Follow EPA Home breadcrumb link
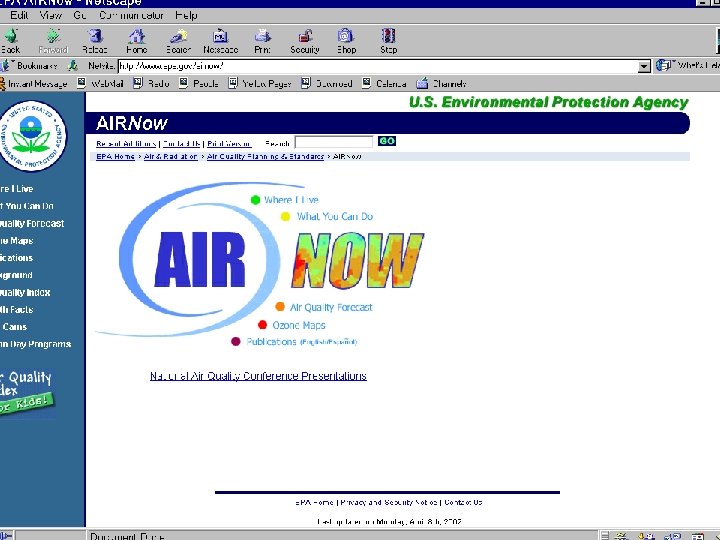Viewport: 720px width, 540px height. (115, 157)
